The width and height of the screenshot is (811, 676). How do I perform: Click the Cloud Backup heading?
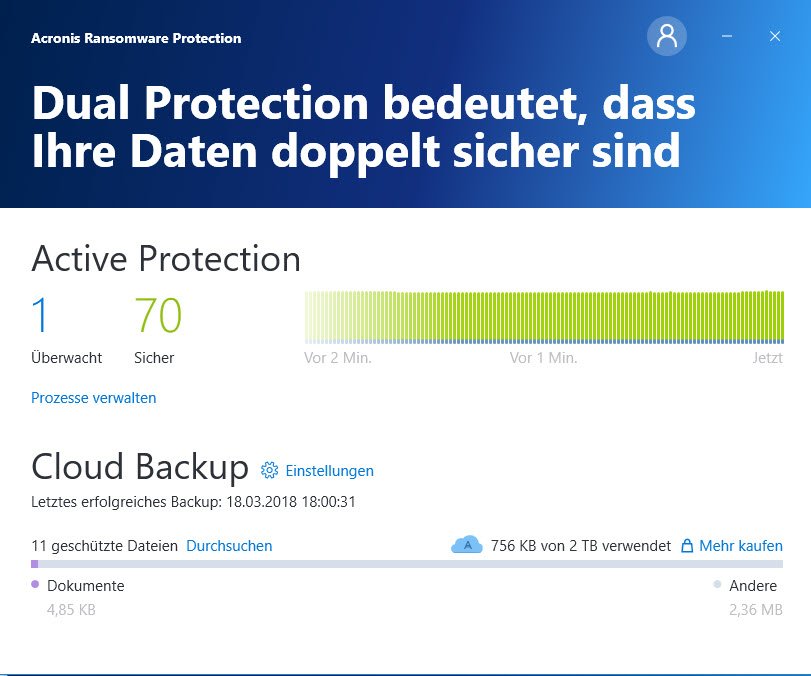(140, 467)
